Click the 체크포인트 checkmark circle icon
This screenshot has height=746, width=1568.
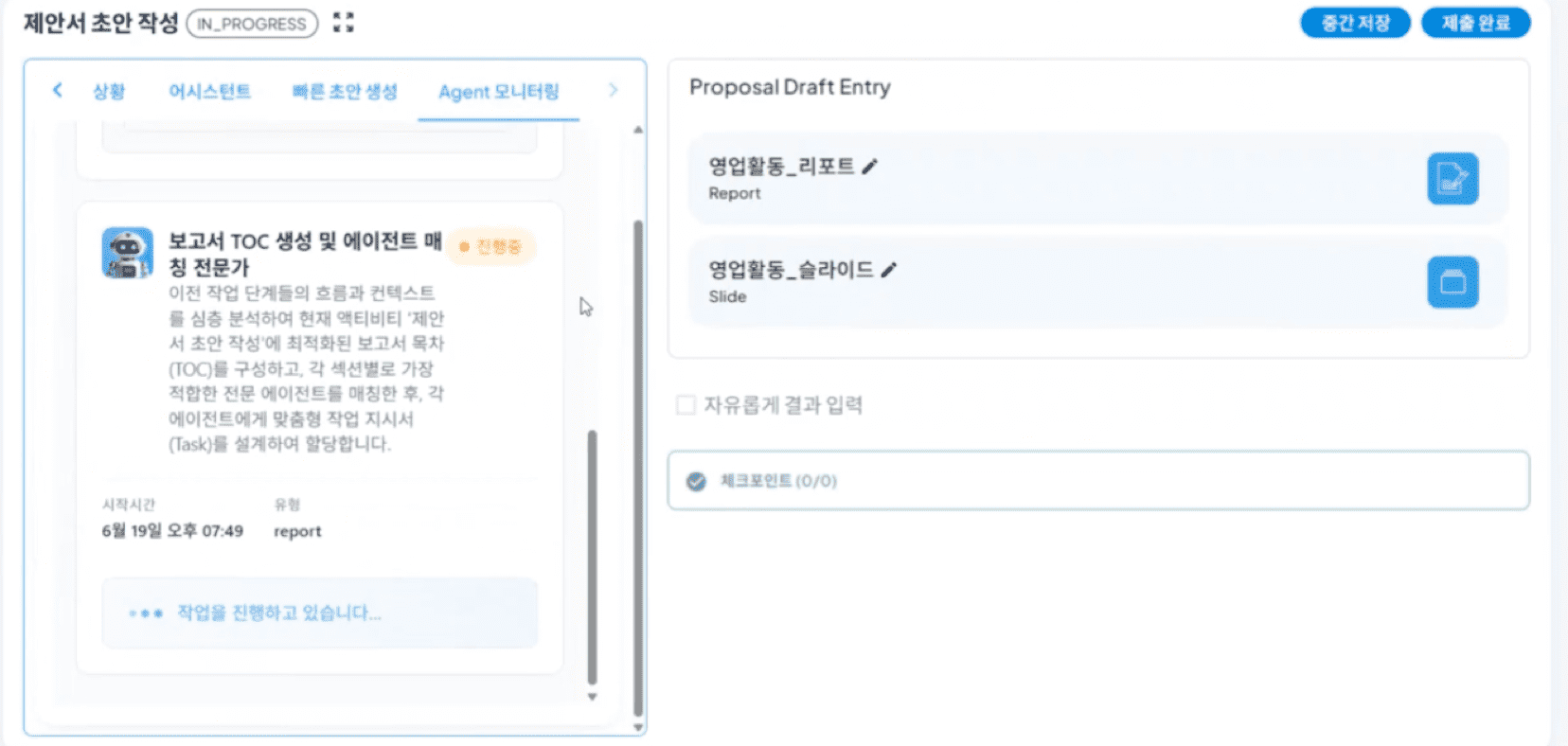click(696, 481)
